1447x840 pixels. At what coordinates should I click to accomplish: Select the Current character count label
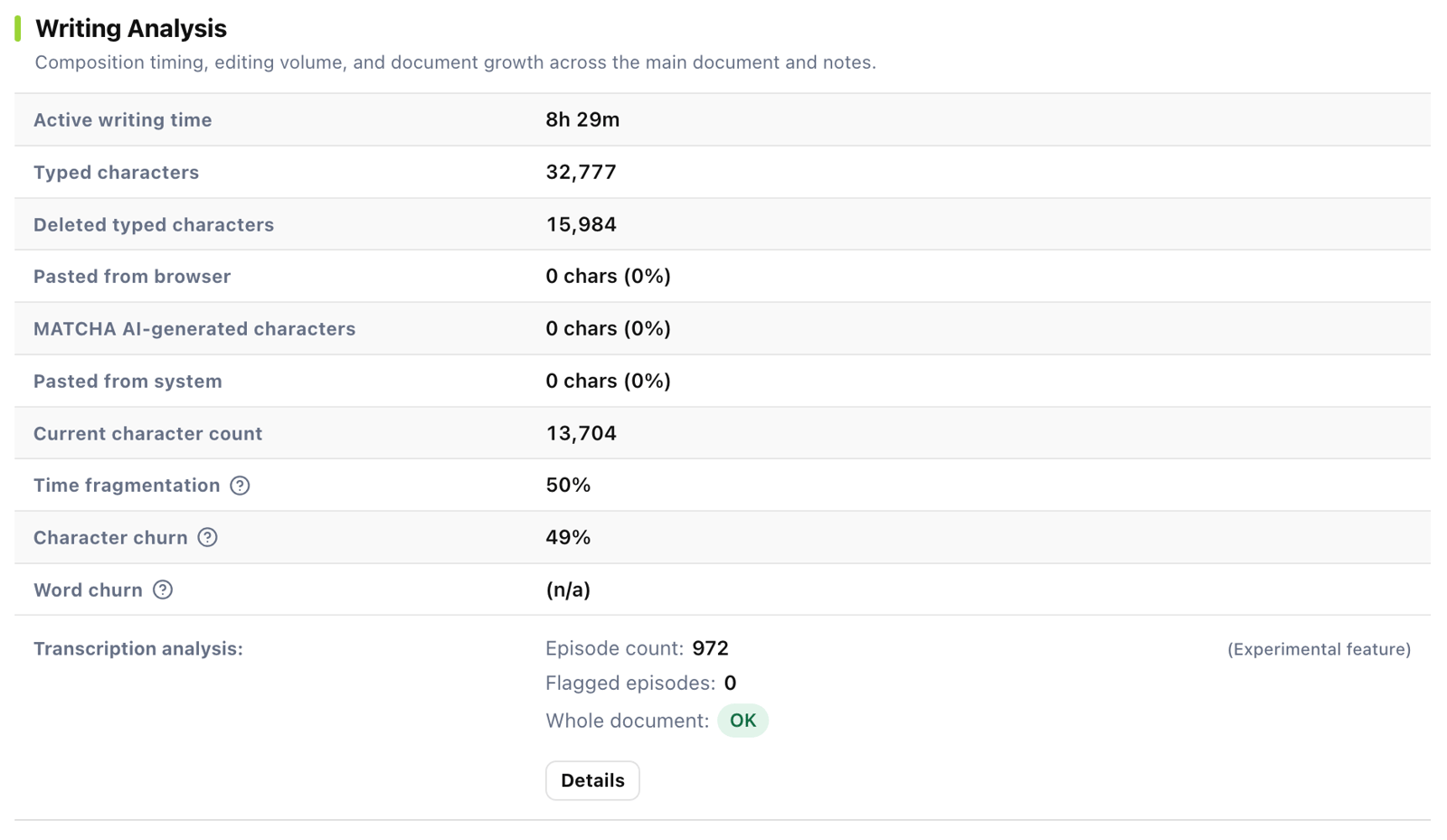coord(147,434)
